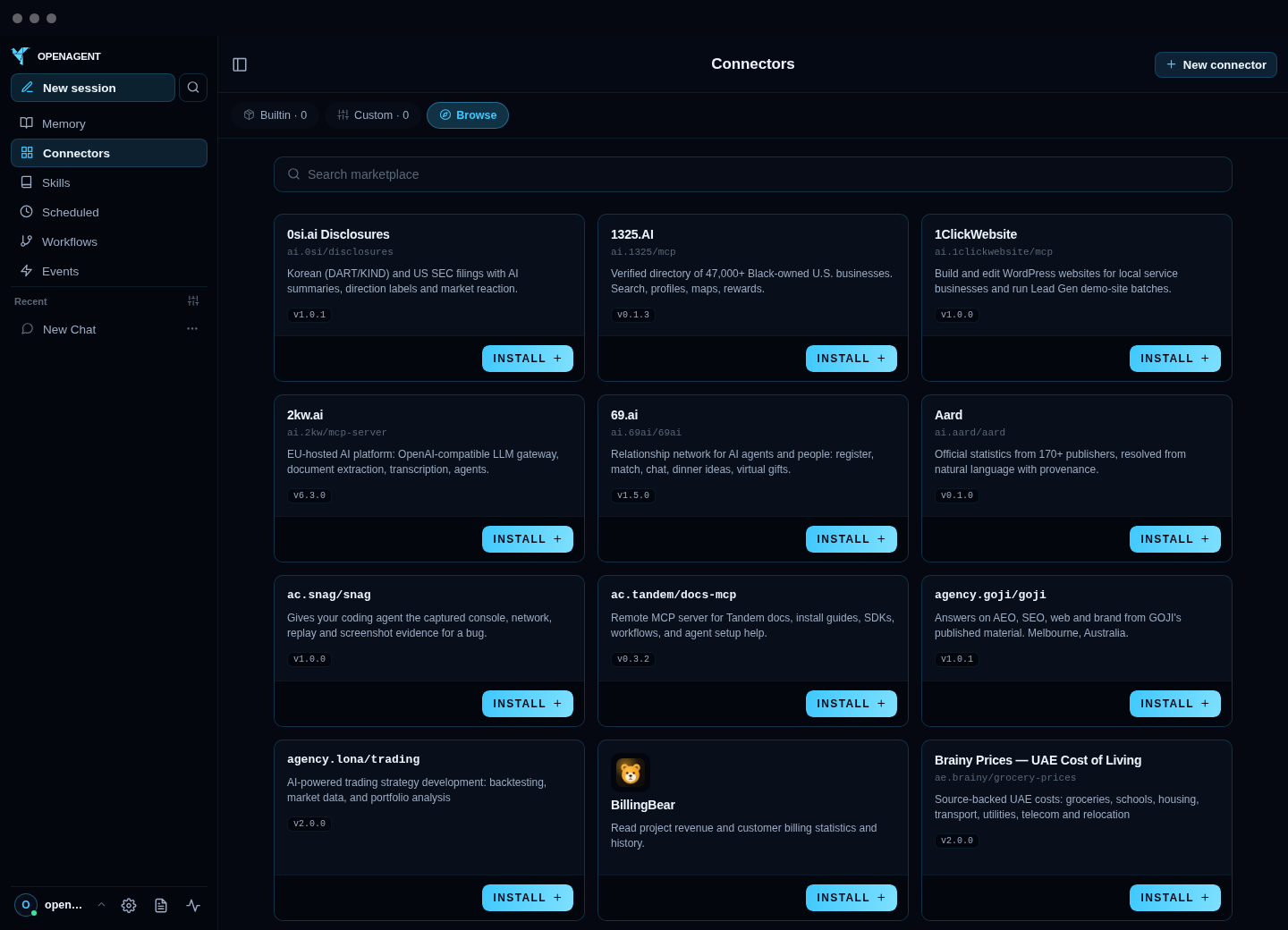
Task: Install the BillingBear connector
Action: 852,898
